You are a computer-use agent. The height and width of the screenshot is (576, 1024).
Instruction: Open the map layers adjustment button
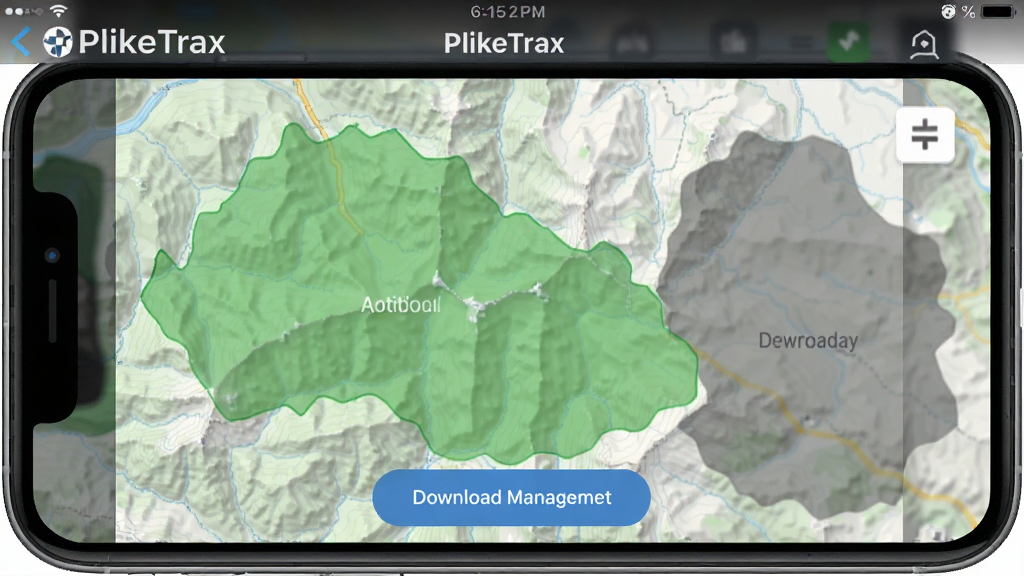pyautogui.click(x=925, y=135)
